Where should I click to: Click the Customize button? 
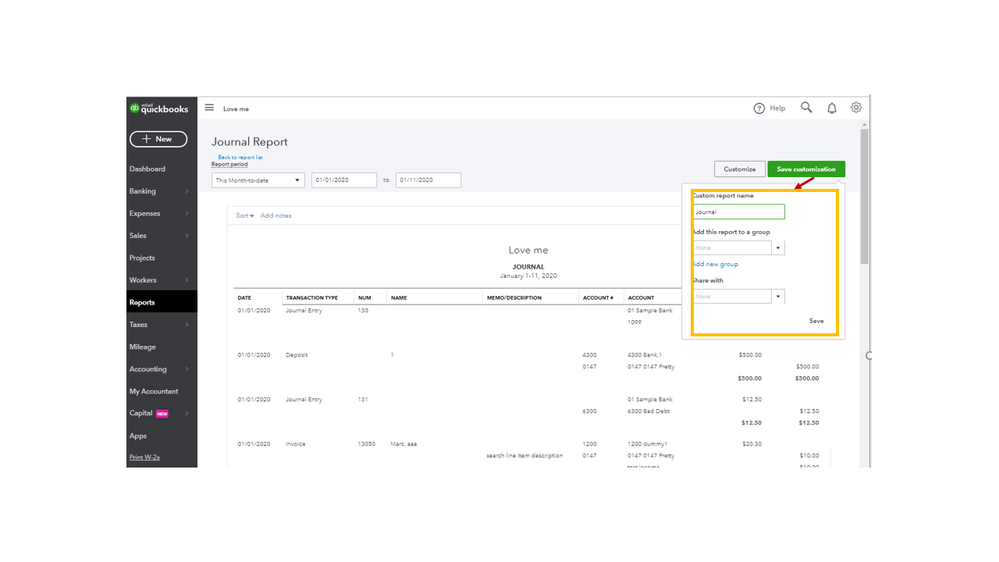(x=739, y=169)
